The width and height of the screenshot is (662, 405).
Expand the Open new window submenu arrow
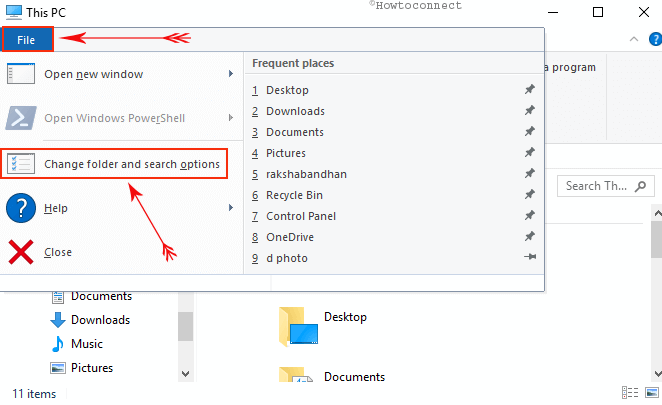coord(231,74)
